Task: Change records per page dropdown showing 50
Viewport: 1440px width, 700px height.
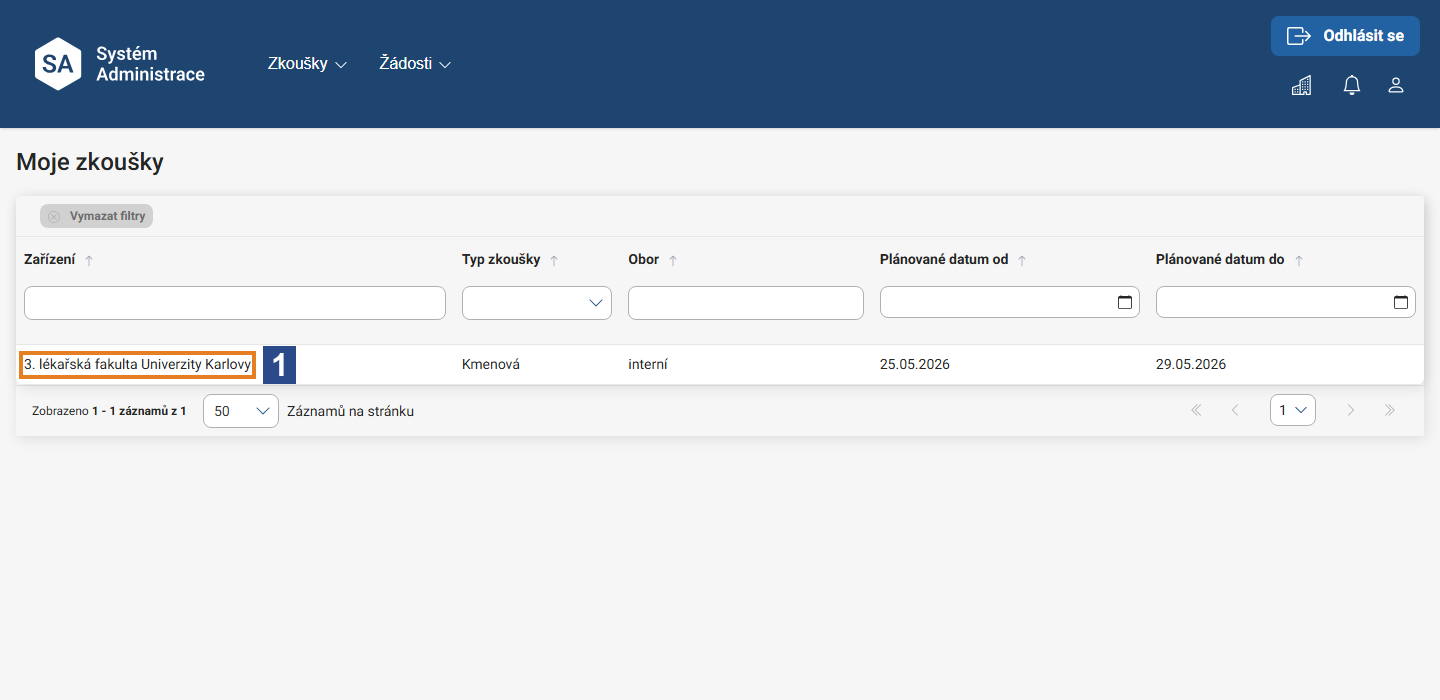Action: coord(241,411)
